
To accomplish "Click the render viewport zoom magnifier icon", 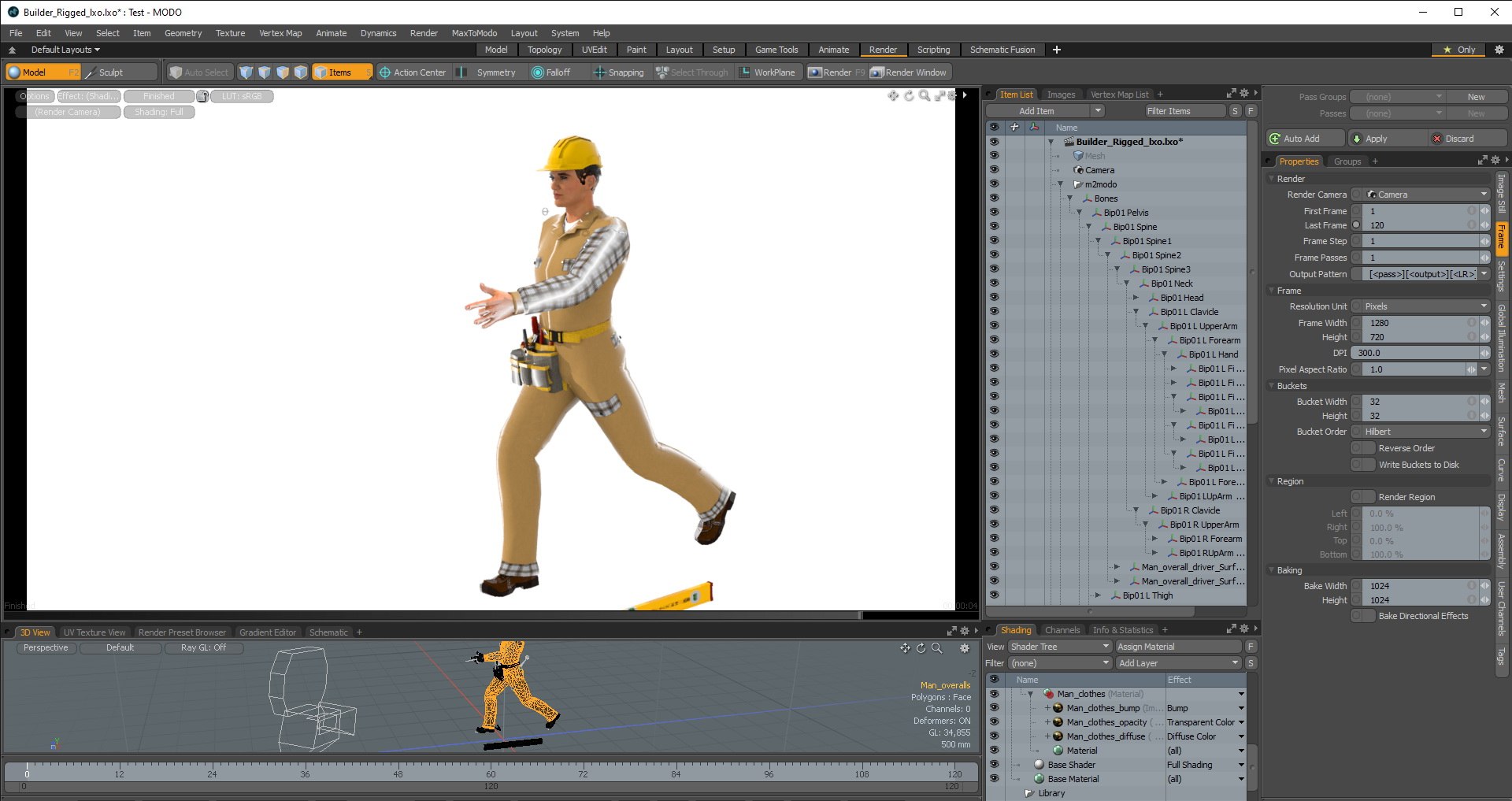I will click(925, 95).
